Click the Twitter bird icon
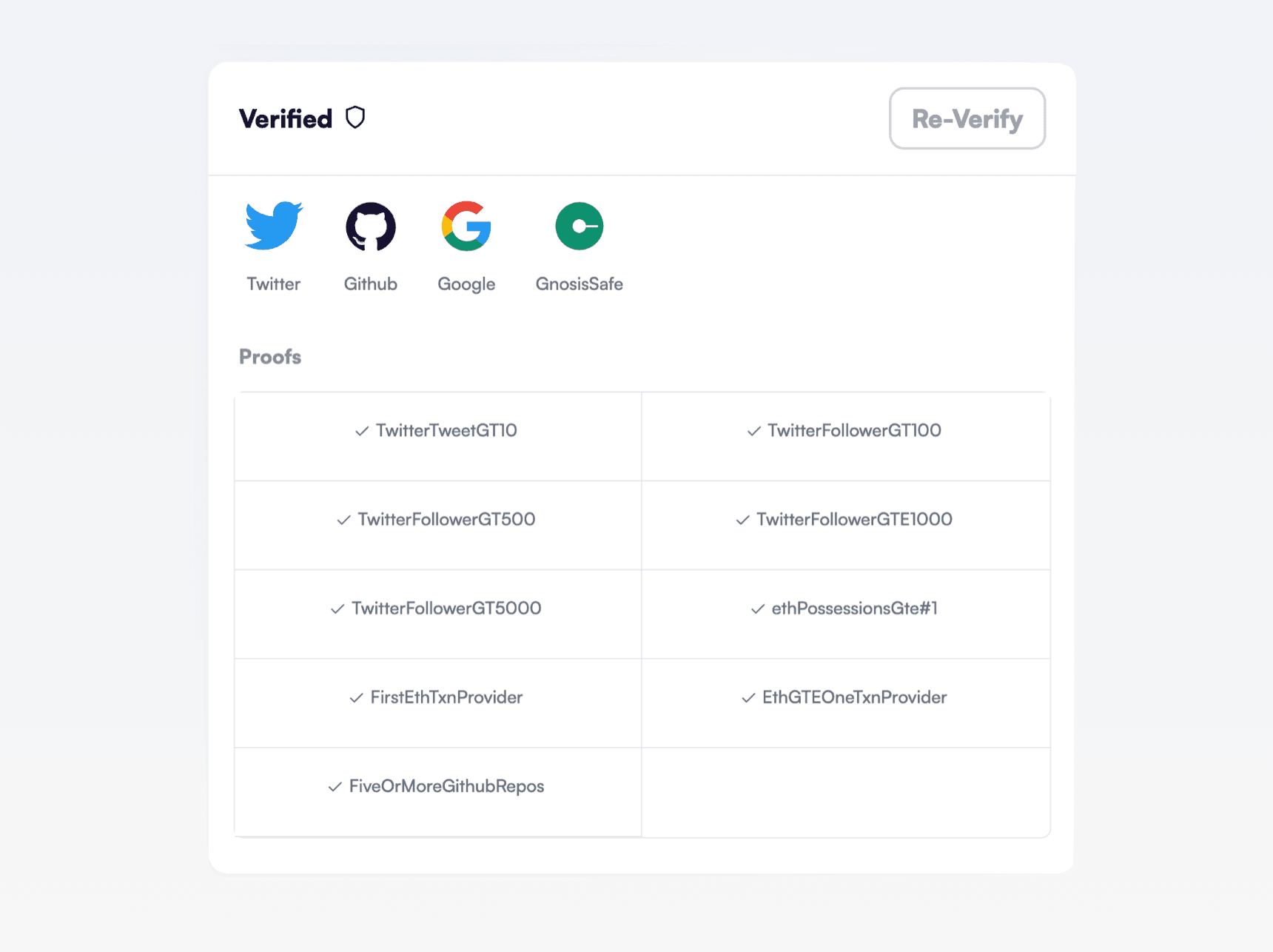This screenshot has height=952, width=1273. (274, 226)
